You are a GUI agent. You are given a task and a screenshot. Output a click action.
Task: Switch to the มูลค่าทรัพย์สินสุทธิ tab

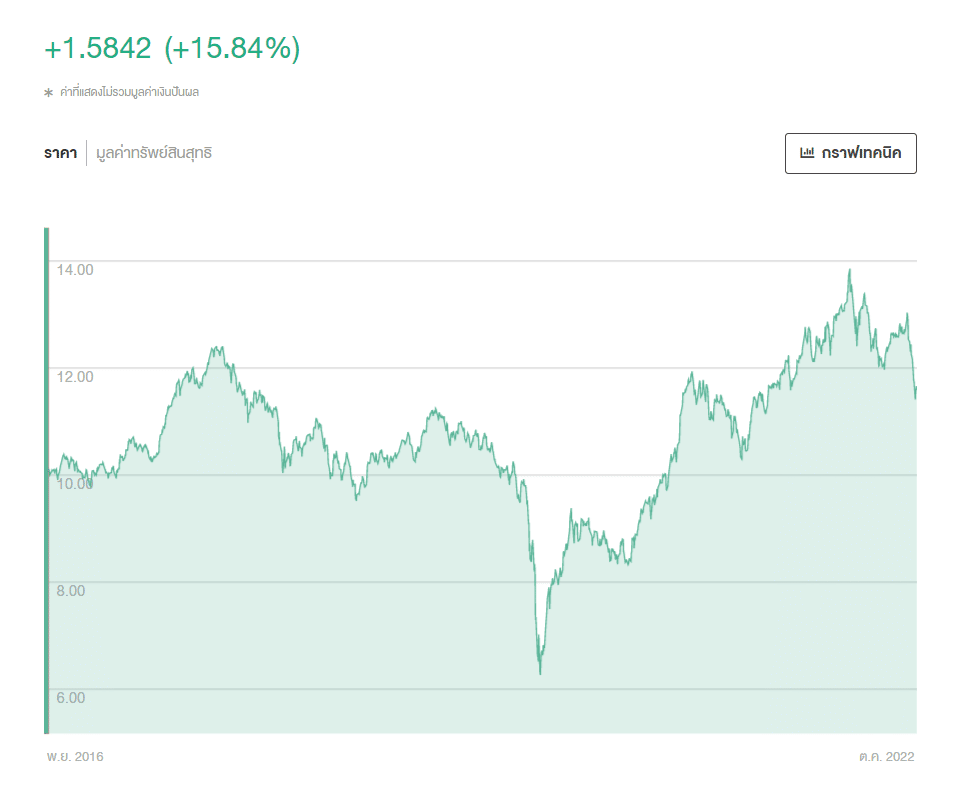point(154,153)
